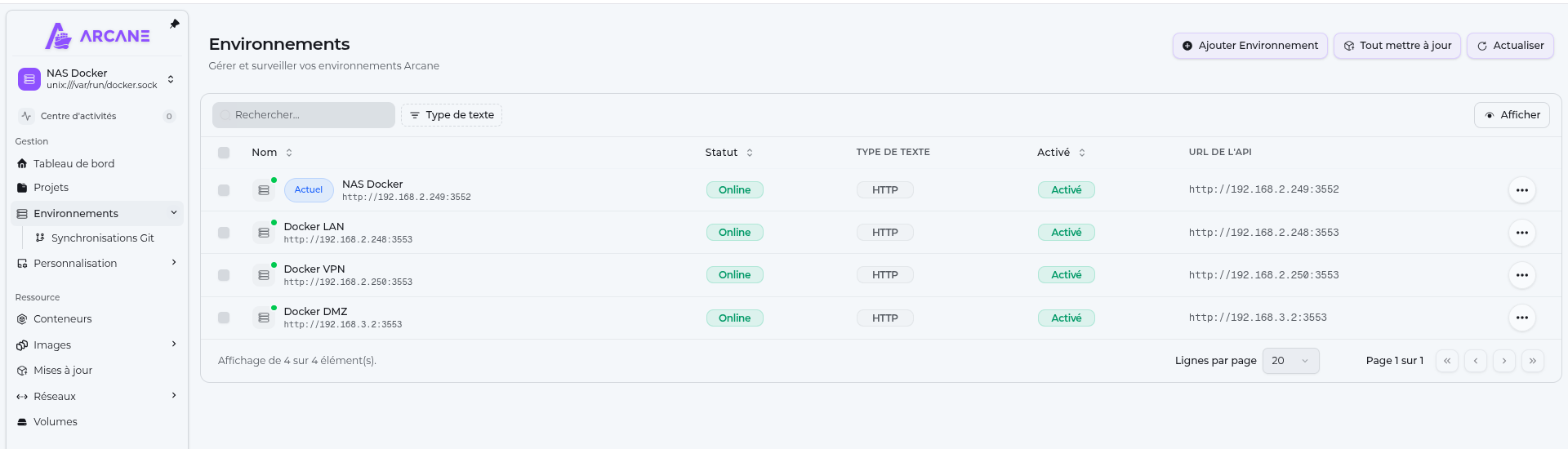The height and width of the screenshot is (449, 1568).
Task: Check the select-all header checkbox
Action: tap(224, 153)
